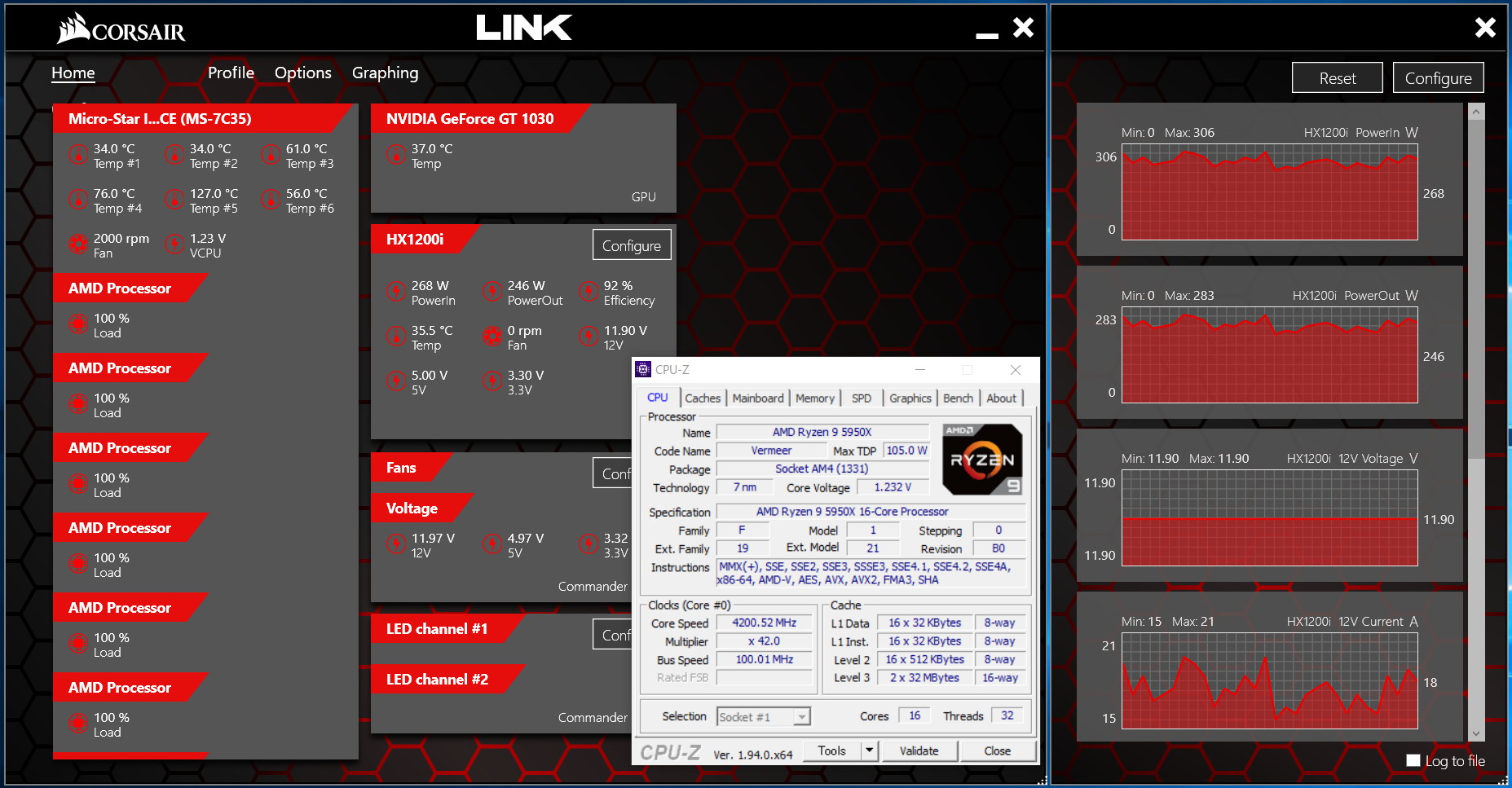Click the Voltage card header
The width and height of the screenshot is (1512, 788).
pyautogui.click(x=422, y=508)
